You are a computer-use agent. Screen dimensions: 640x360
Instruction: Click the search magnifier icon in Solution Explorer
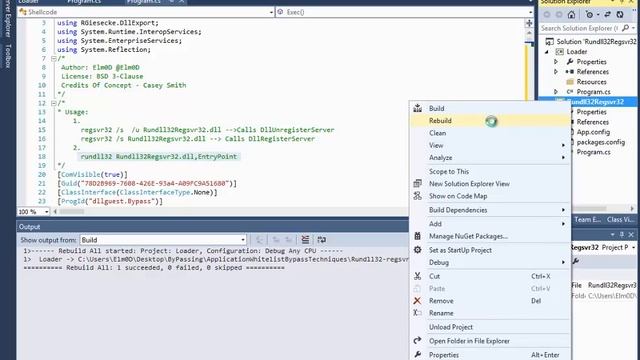point(625,28)
